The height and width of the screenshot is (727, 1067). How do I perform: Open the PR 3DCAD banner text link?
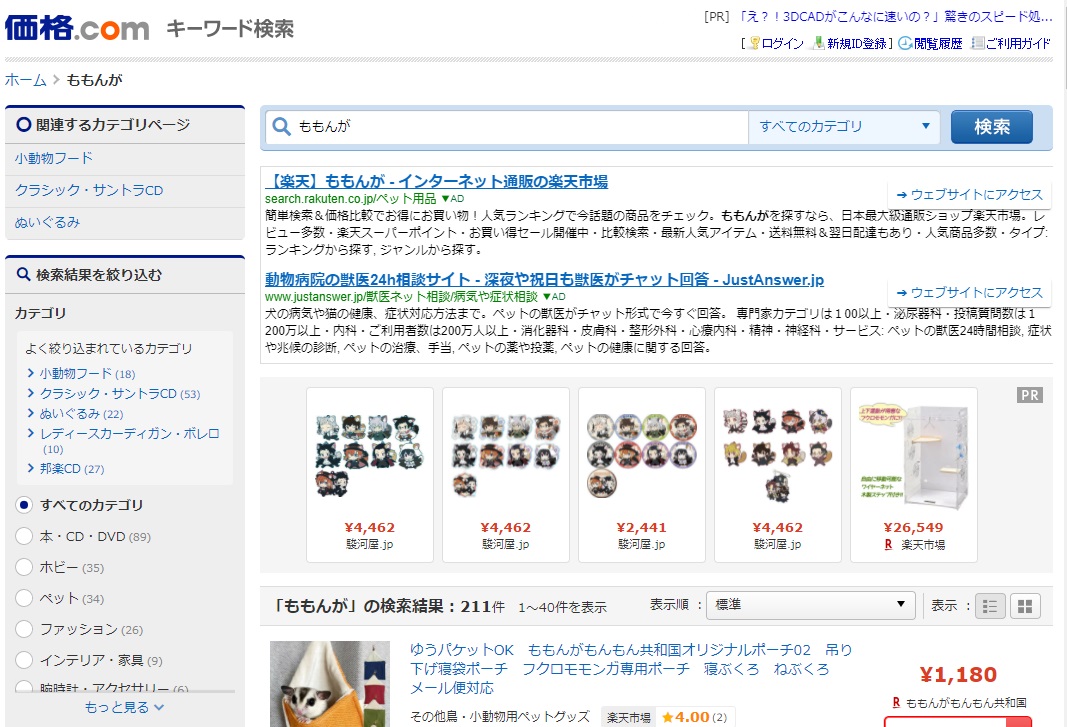[x=895, y=16]
